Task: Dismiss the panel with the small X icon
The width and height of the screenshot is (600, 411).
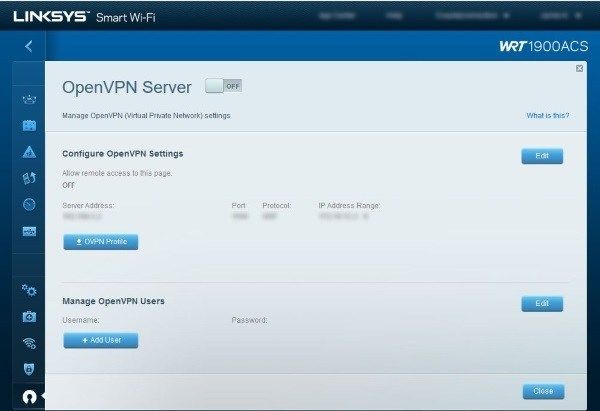Action: (579, 68)
